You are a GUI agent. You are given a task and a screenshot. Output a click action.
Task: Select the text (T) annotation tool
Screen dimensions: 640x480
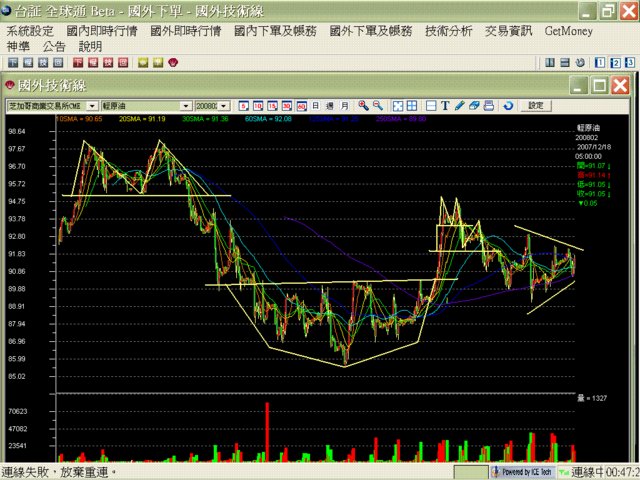tap(445, 106)
